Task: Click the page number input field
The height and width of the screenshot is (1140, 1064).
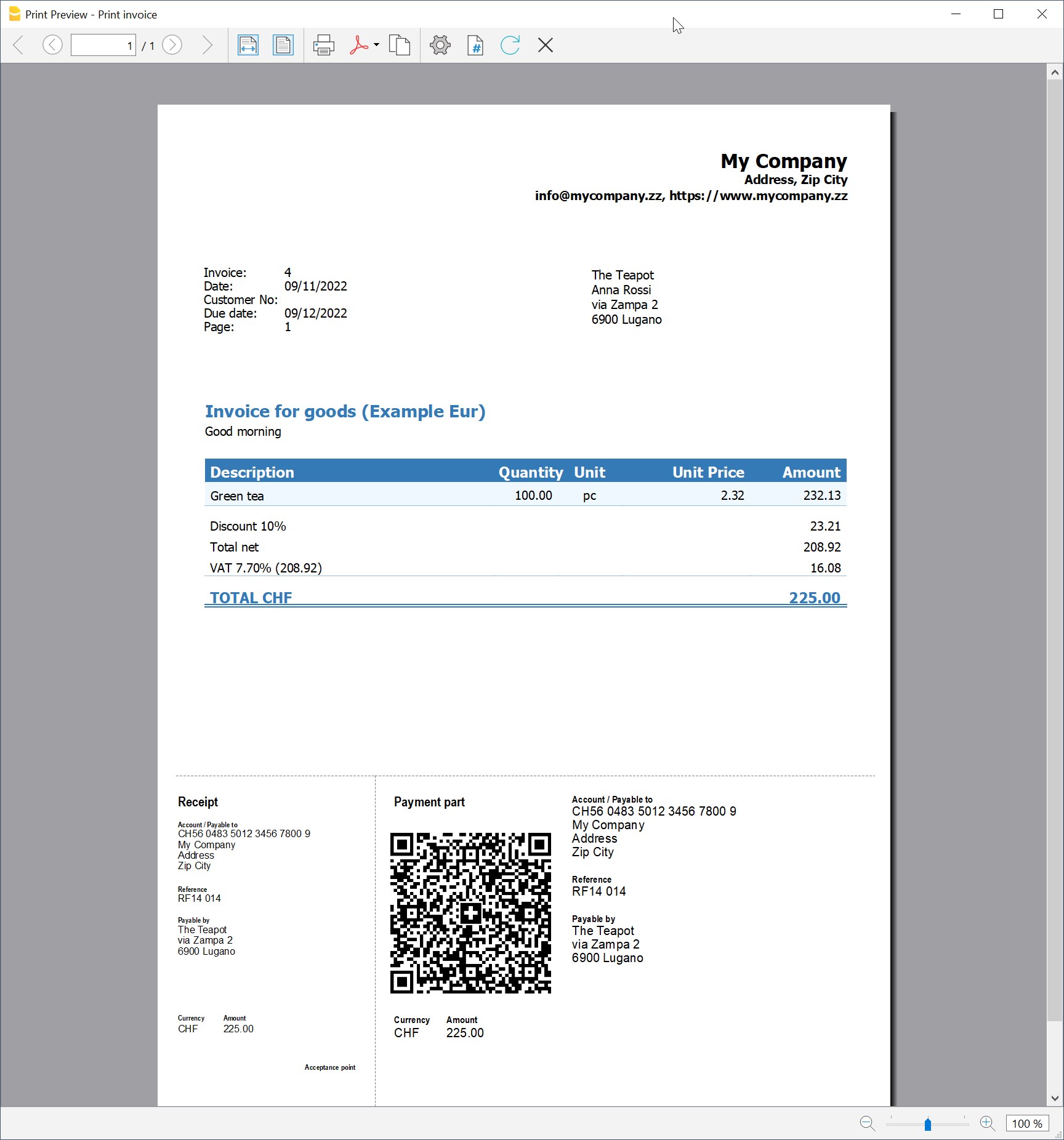Action: point(103,46)
